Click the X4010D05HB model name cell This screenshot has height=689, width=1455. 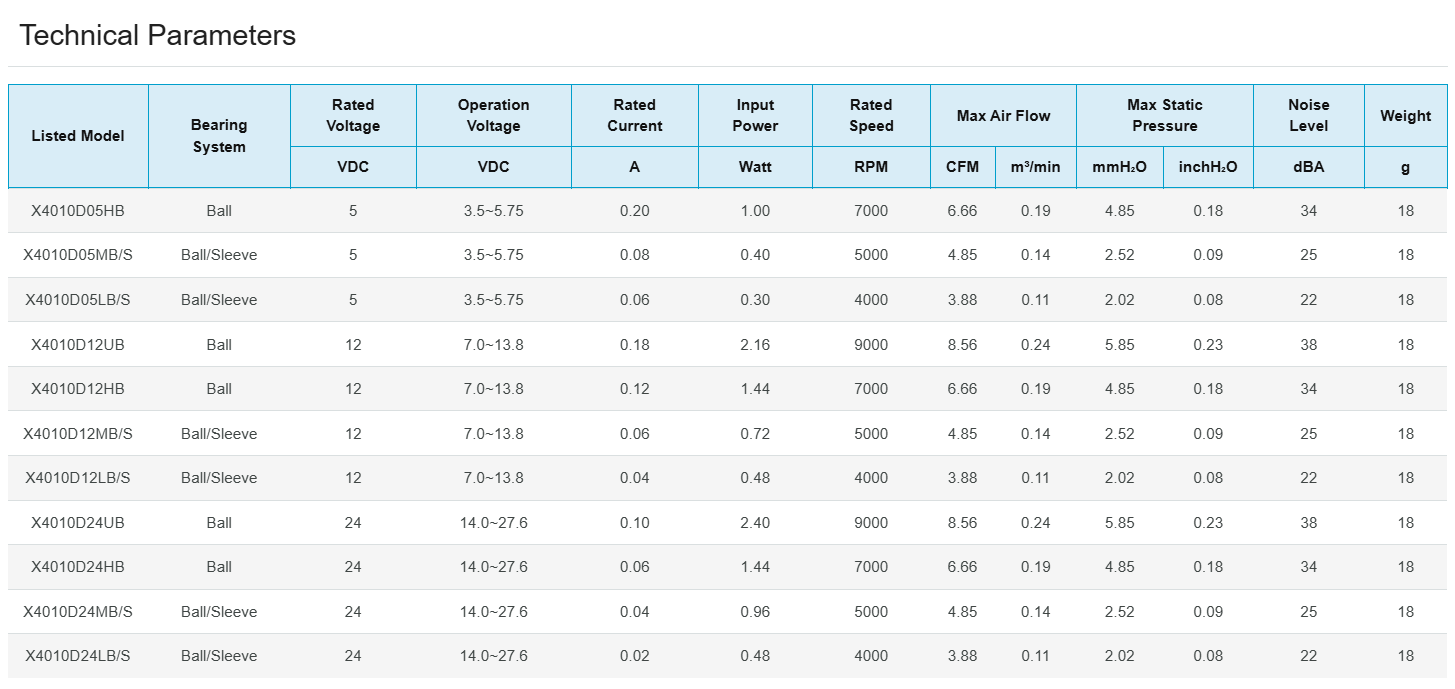click(x=78, y=211)
